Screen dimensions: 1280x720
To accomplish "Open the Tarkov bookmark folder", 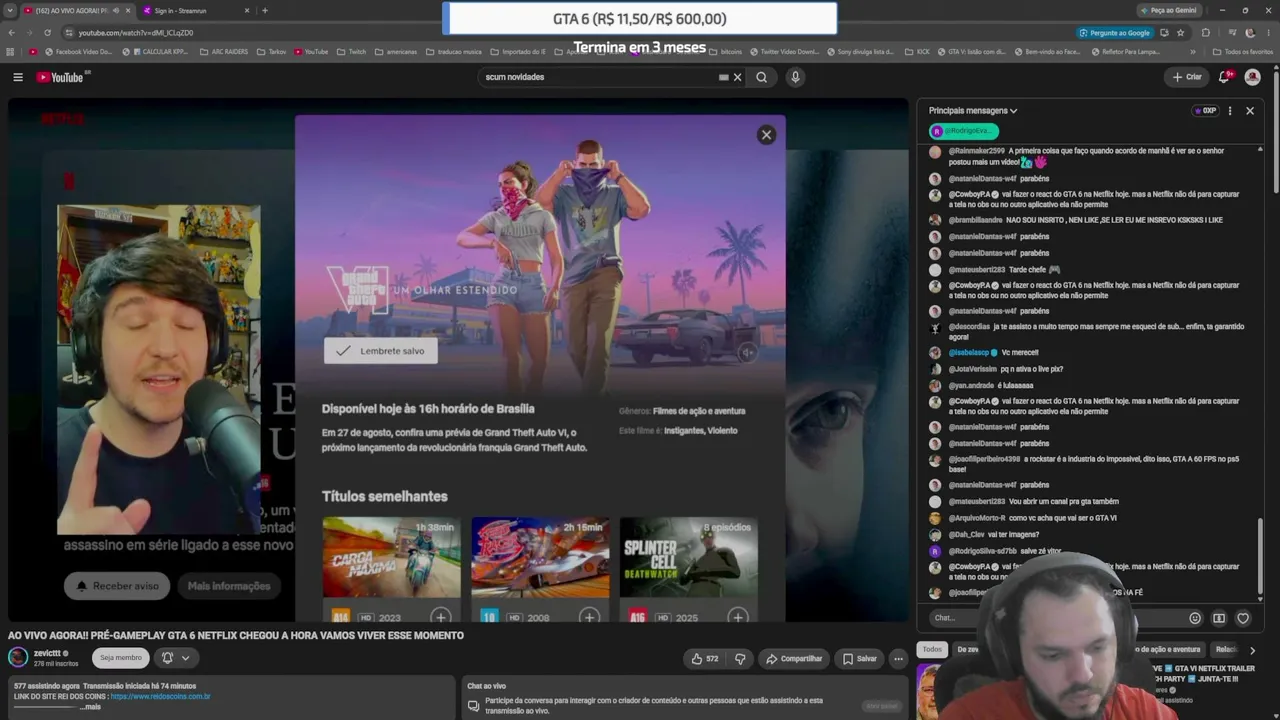I will 271,52.
